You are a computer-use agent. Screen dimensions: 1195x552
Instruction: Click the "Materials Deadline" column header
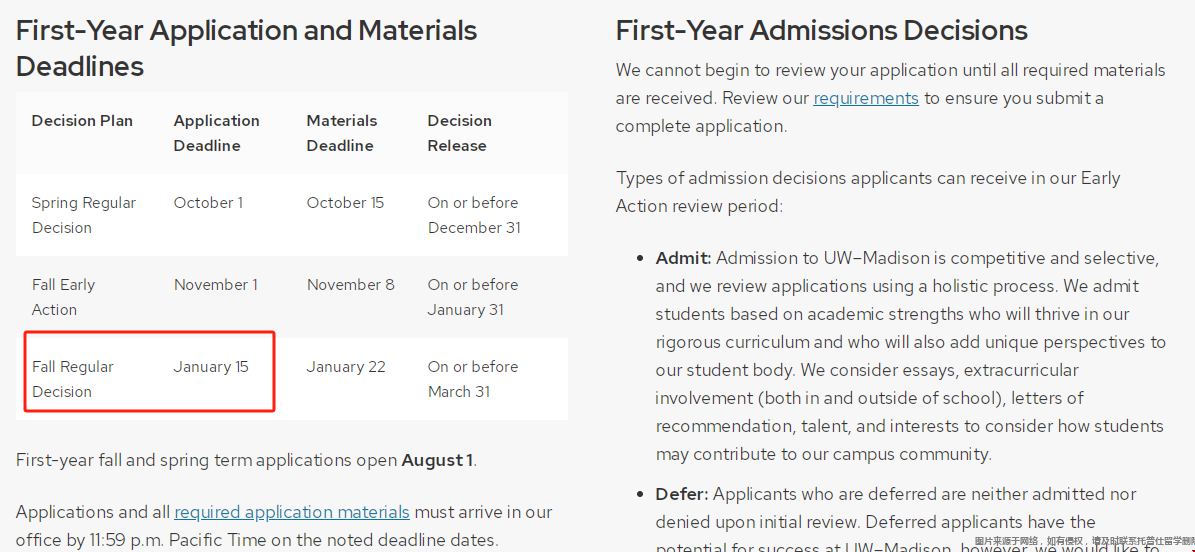(341, 133)
